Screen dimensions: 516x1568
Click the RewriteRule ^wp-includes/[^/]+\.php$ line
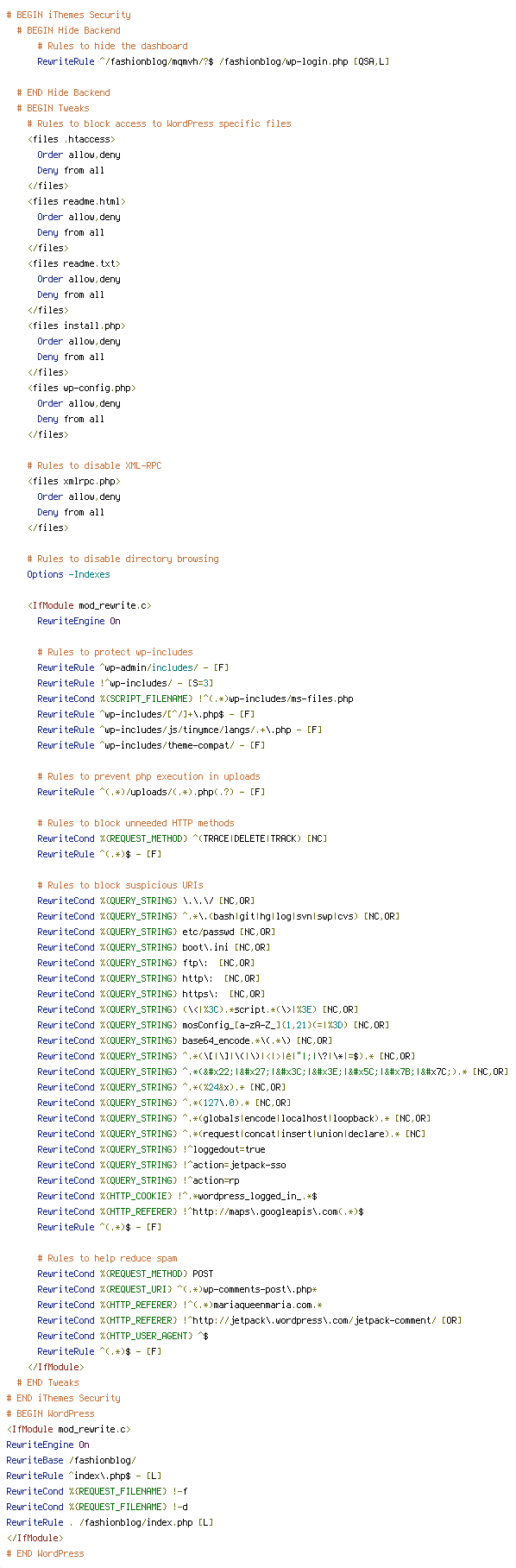pyautogui.click(x=146, y=714)
